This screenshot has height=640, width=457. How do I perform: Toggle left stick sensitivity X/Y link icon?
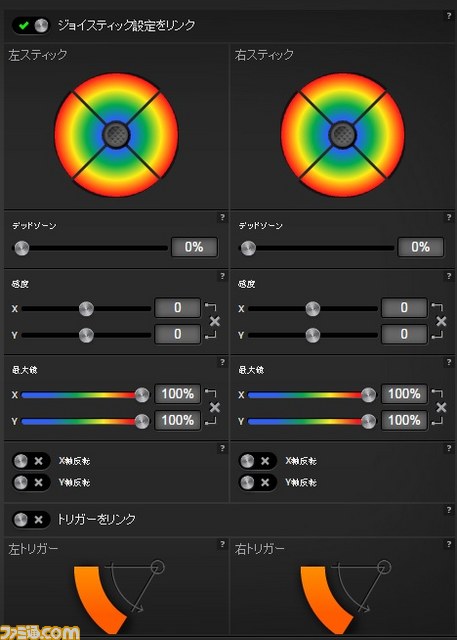click(x=215, y=322)
